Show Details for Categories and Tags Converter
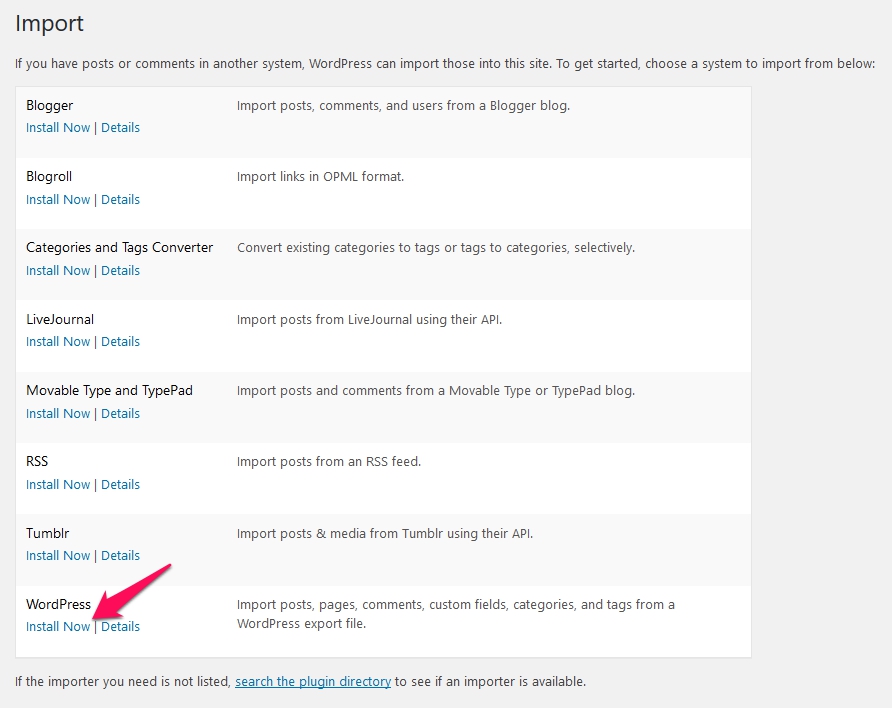The image size is (892, 708). (121, 271)
